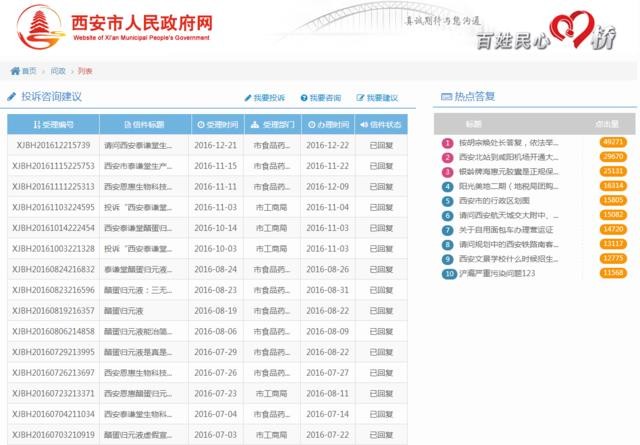640x445 pixels.
Task: Click the 49271 click-count badge
Action: 612,142
